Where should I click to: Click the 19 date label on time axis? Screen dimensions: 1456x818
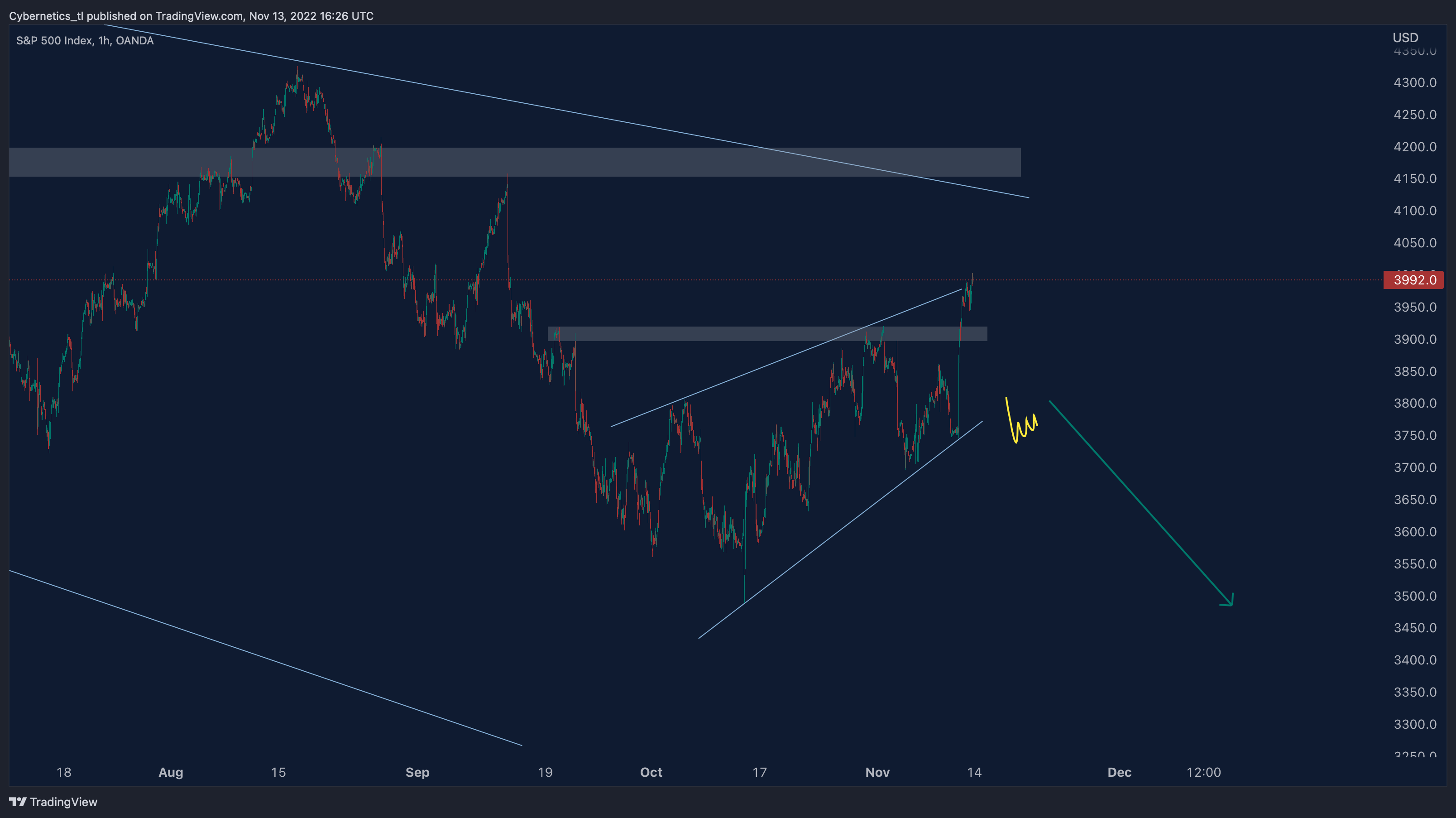tap(545, 773)
